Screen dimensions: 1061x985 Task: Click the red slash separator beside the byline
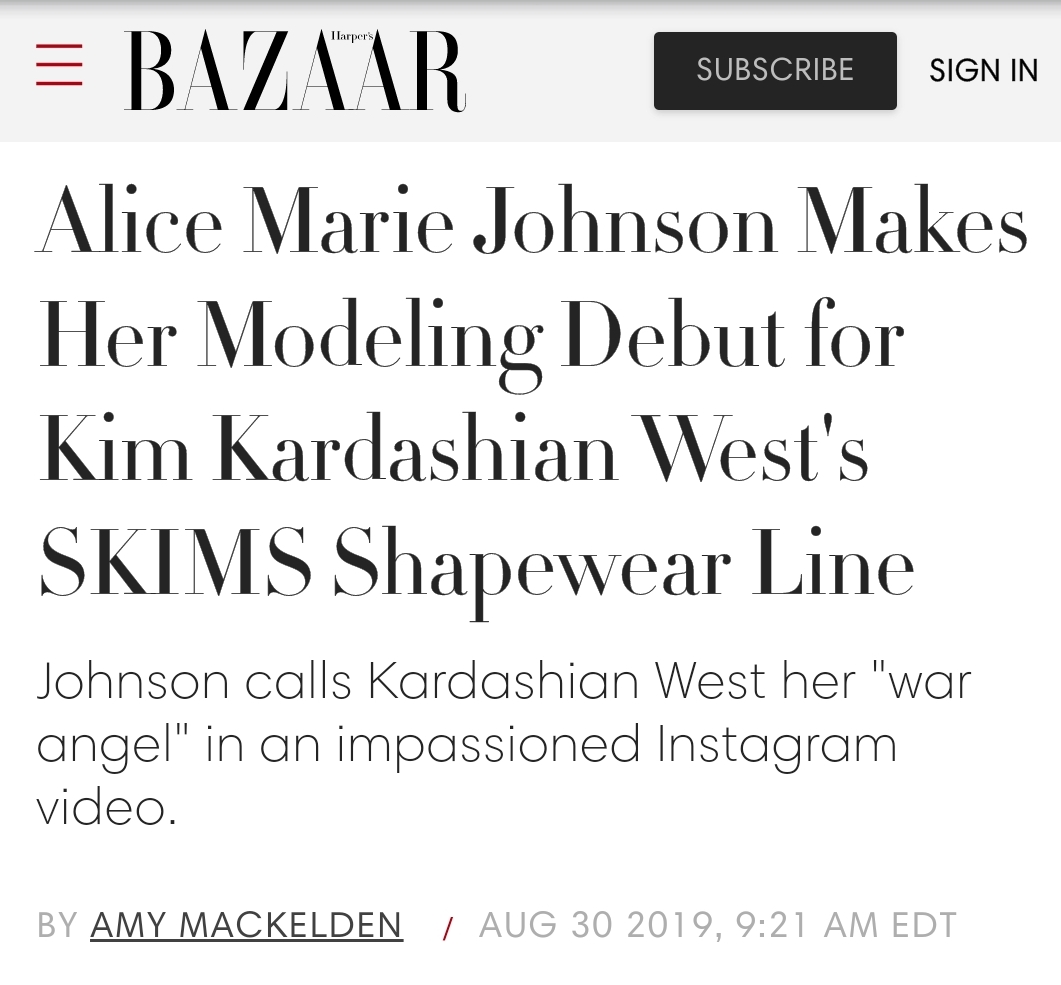point(447,928)
